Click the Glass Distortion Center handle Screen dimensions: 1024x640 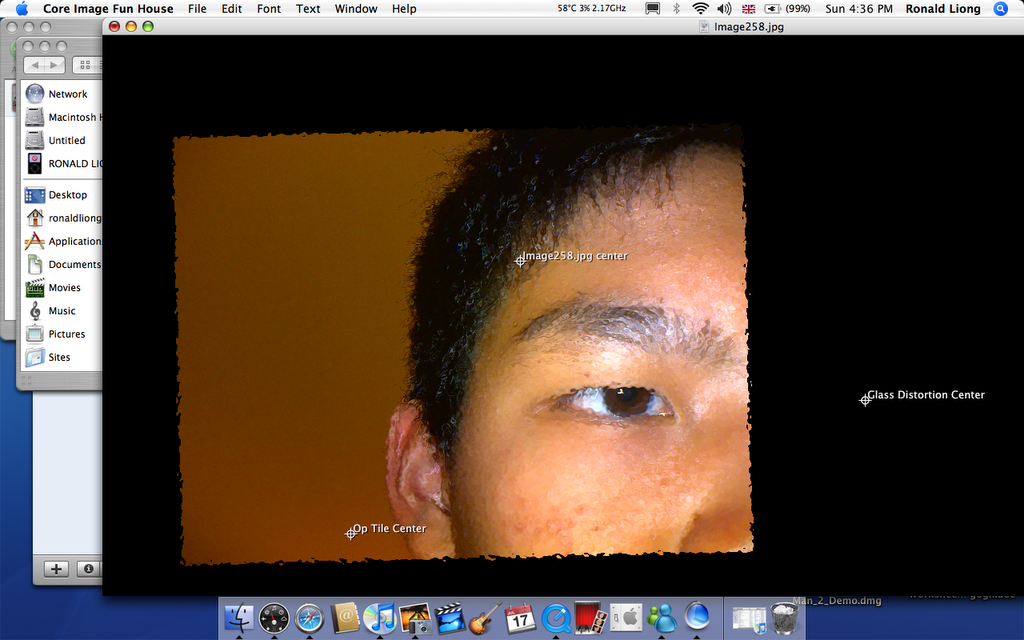tap(865, 400)
